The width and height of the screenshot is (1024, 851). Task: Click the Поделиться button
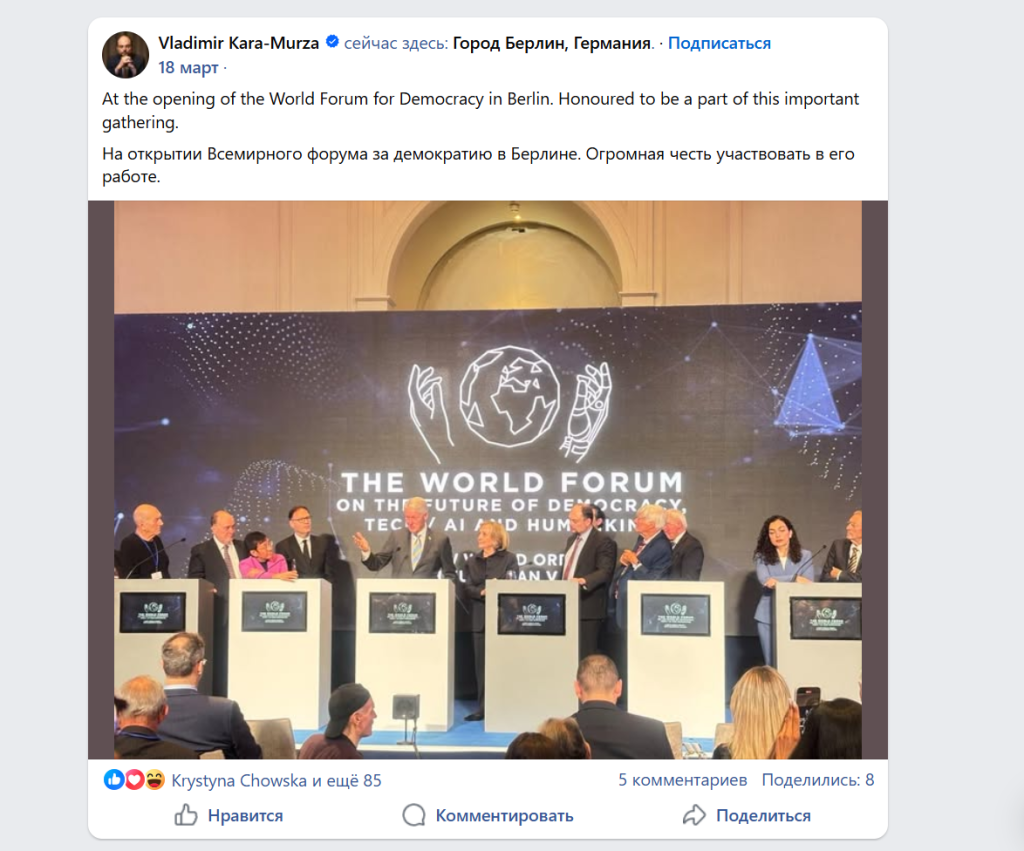pos(746,815)
